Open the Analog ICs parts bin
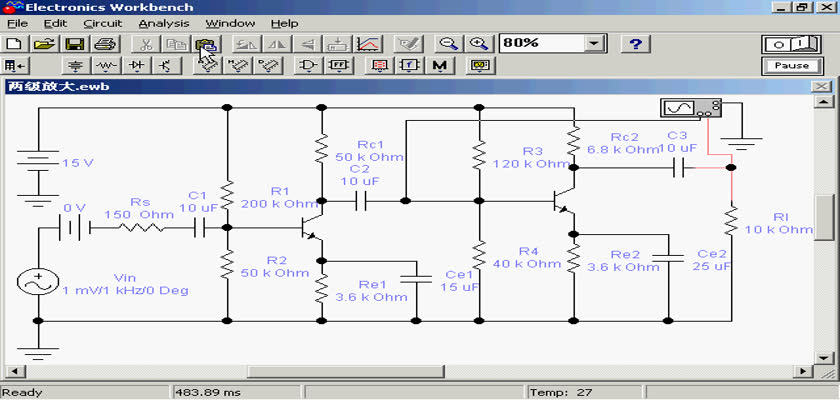 point(208,66)
